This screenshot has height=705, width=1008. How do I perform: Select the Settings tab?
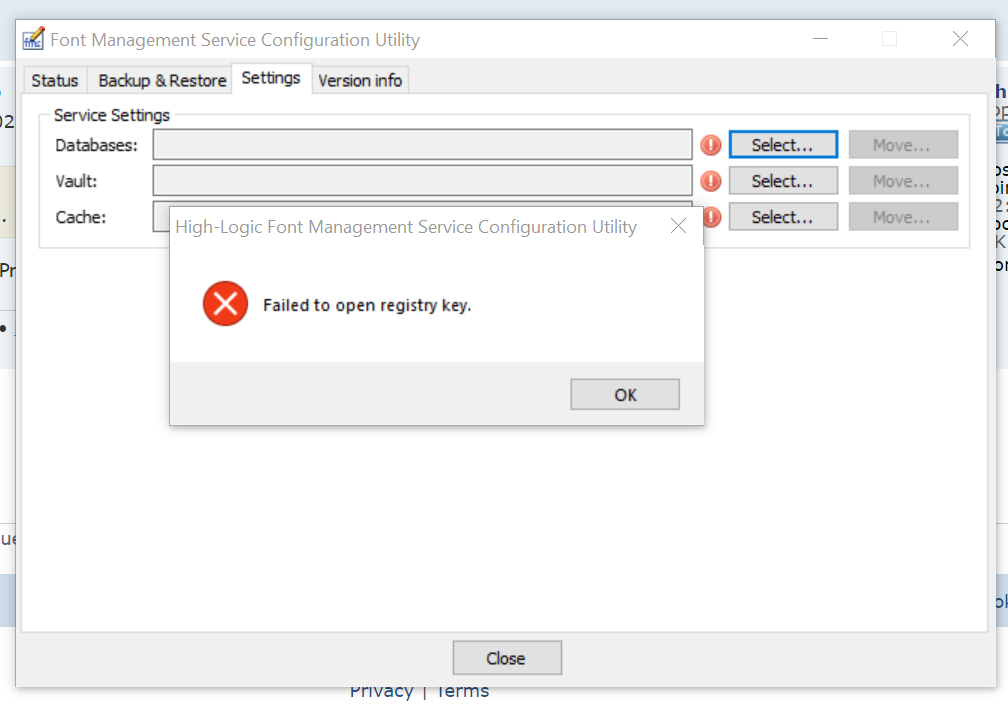coord(271,78)
